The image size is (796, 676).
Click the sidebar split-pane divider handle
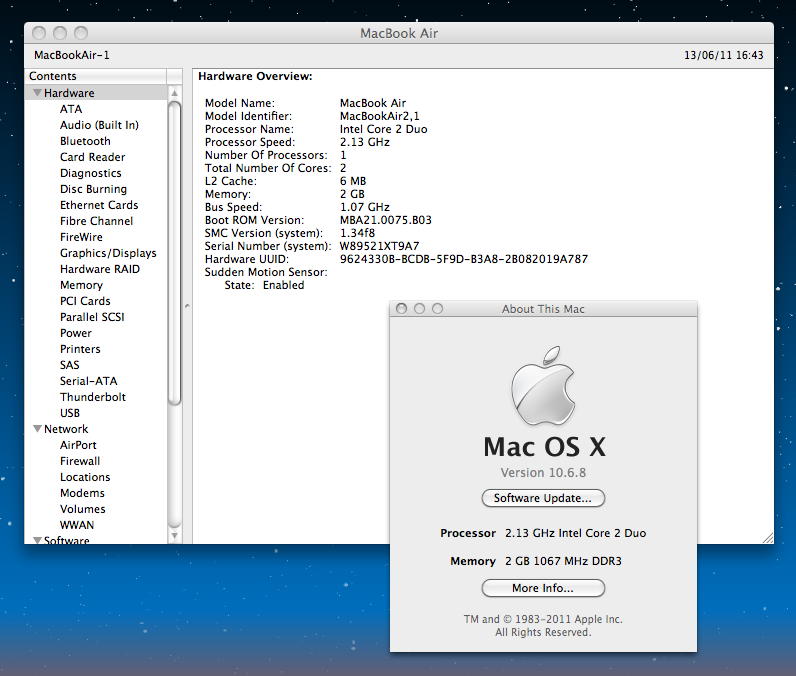tap(187, 306)
